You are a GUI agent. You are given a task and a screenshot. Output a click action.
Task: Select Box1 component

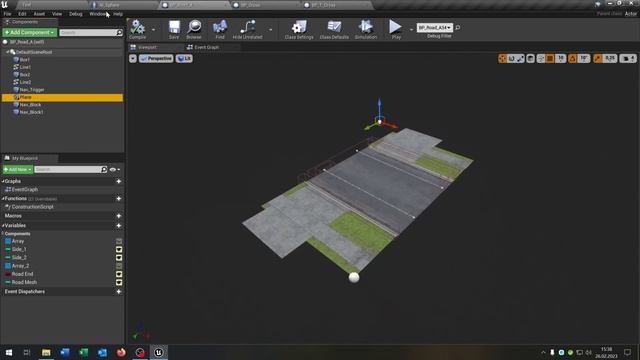(25, 60)
